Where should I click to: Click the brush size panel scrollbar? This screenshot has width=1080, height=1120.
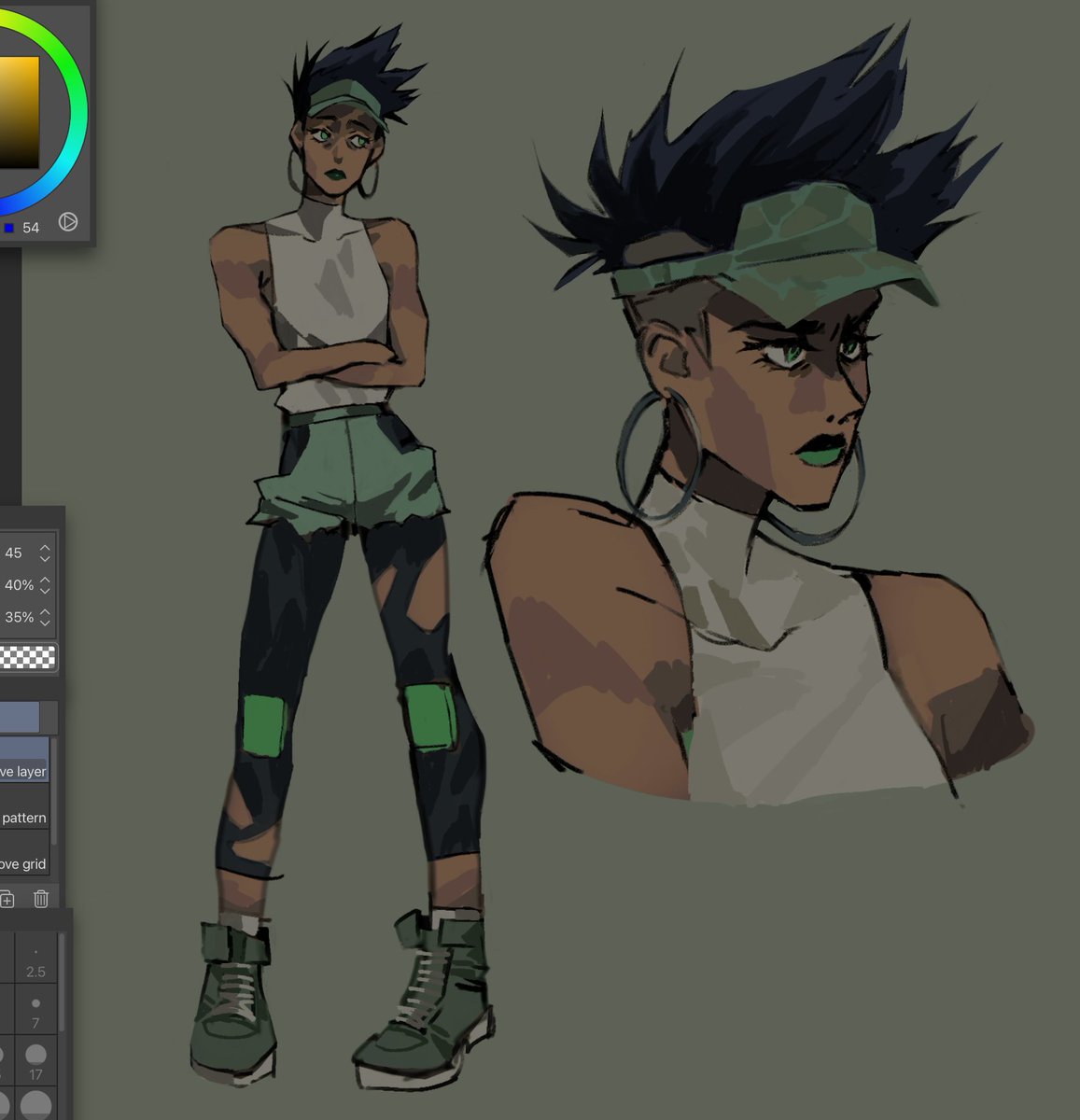click(x=62, y=980)
